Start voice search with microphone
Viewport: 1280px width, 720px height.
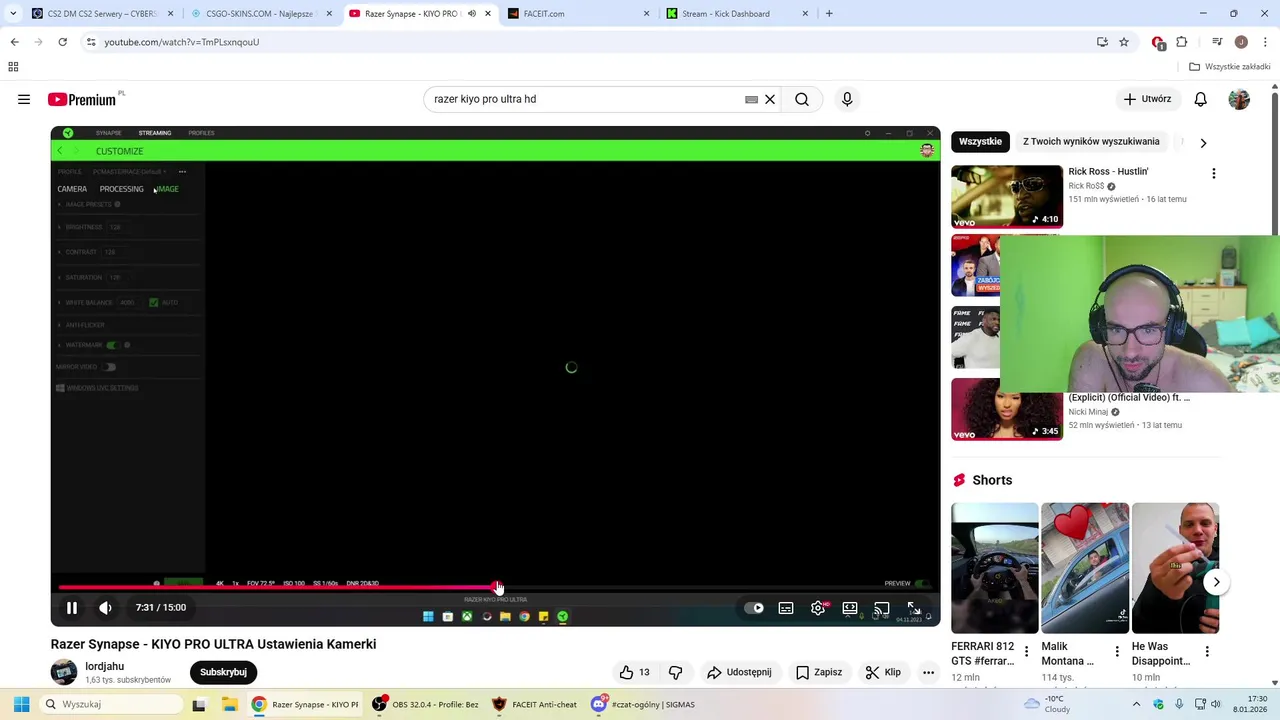[847, 99]
